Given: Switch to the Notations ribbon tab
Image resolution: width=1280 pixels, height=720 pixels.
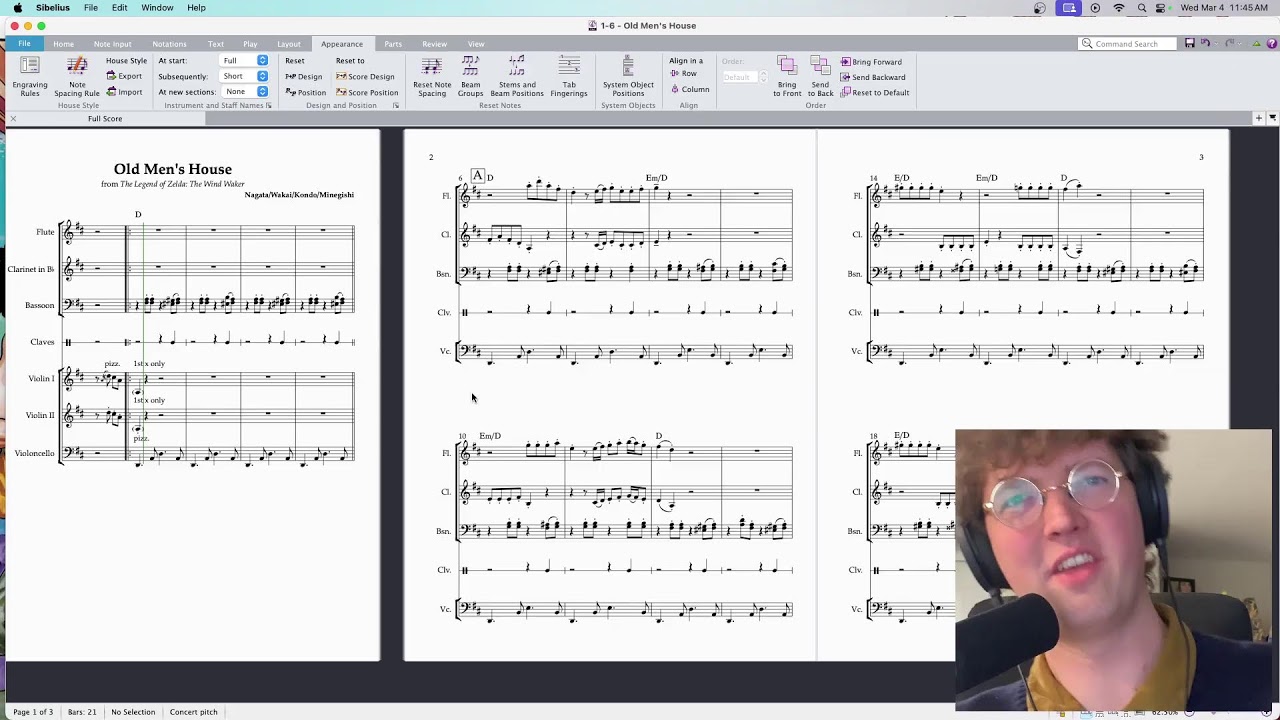Looking at the screenshot, I should click(x=169, y=44).
